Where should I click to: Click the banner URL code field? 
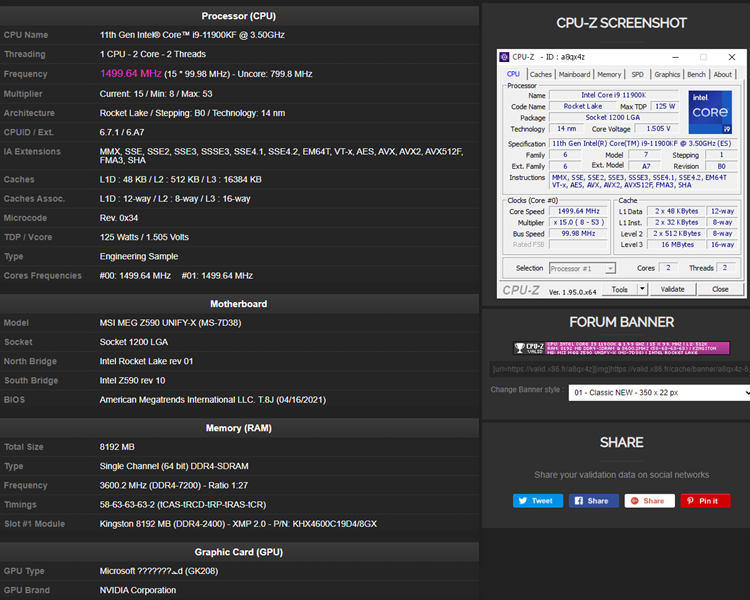tap(620, 369)
